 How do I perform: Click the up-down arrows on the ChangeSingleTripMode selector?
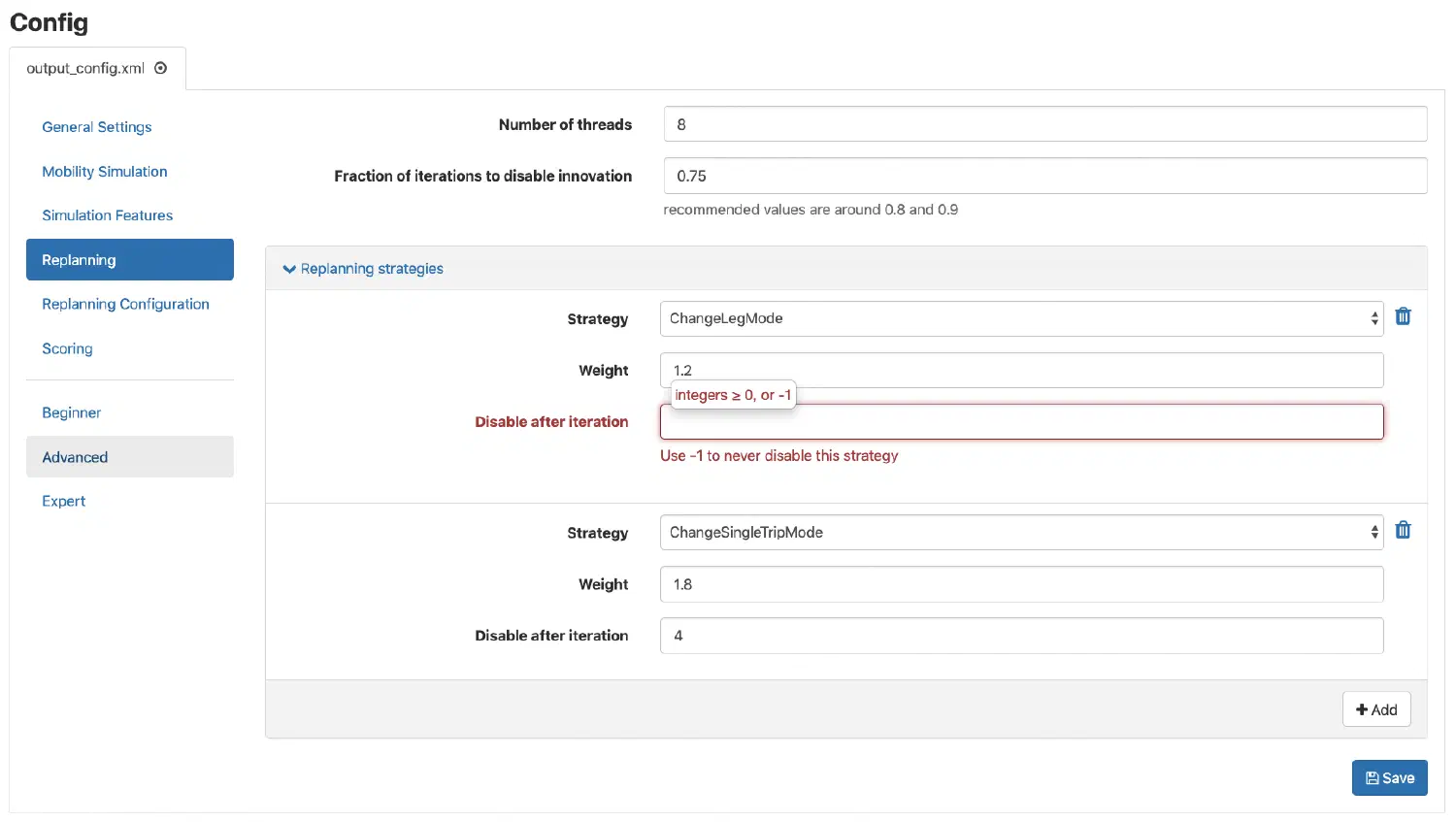1373,532
